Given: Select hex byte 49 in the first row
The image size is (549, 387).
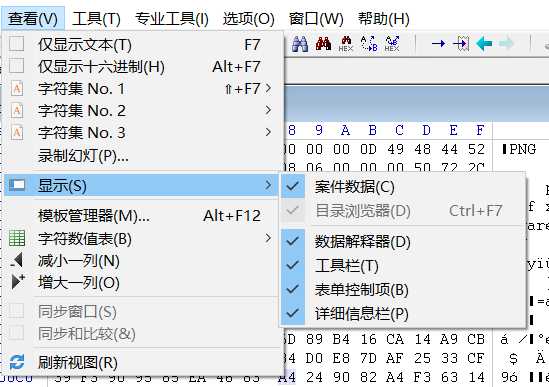Looking at the screenshot, I should click(x=395, y=149).
